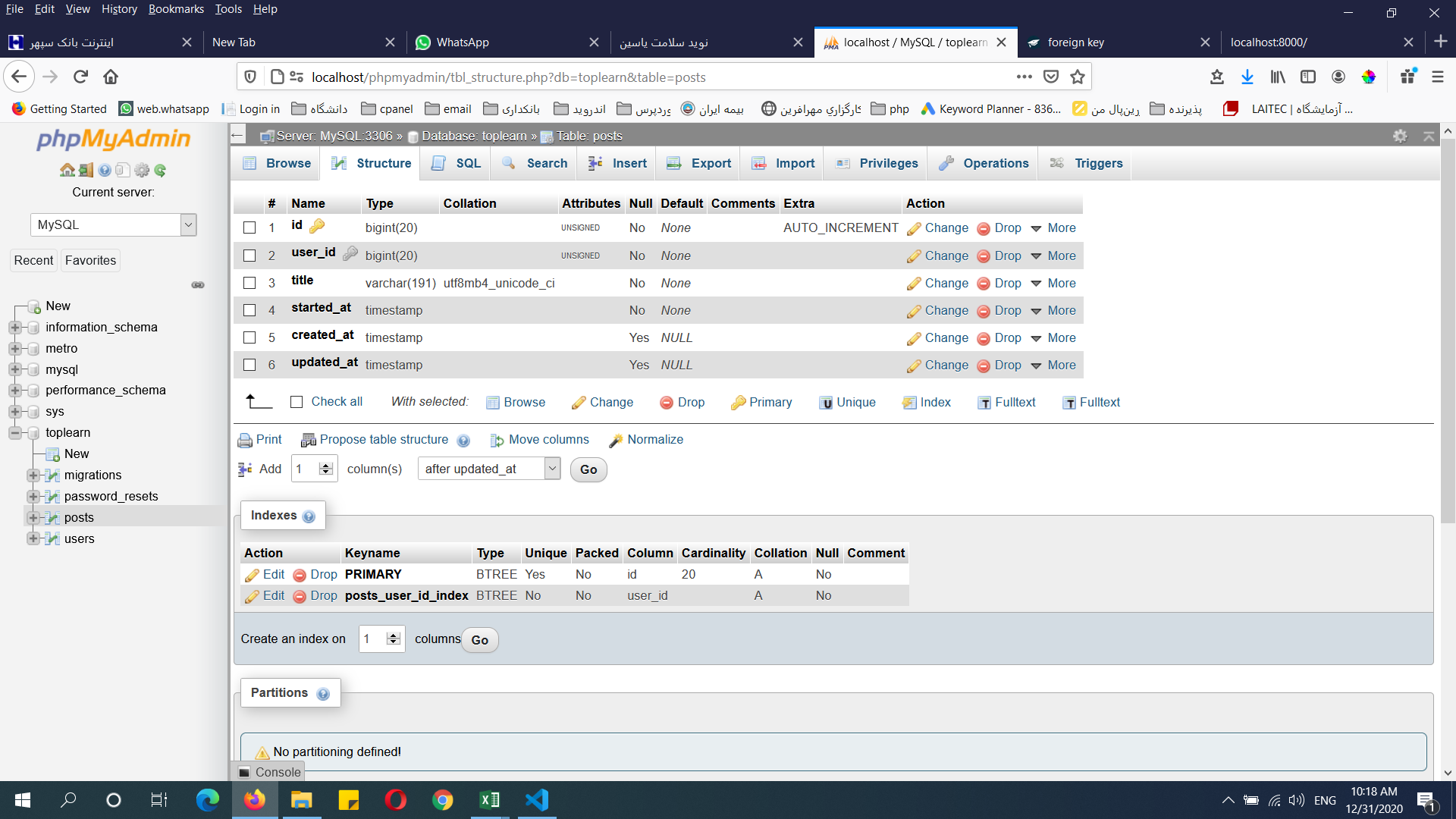Tick the Check all checkbox
The image size is (1456, 819).
(x=297, y=402)
